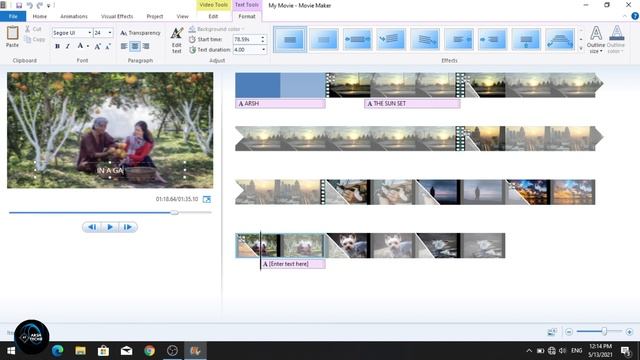Switch to the Animations tab

coord(74,16)
